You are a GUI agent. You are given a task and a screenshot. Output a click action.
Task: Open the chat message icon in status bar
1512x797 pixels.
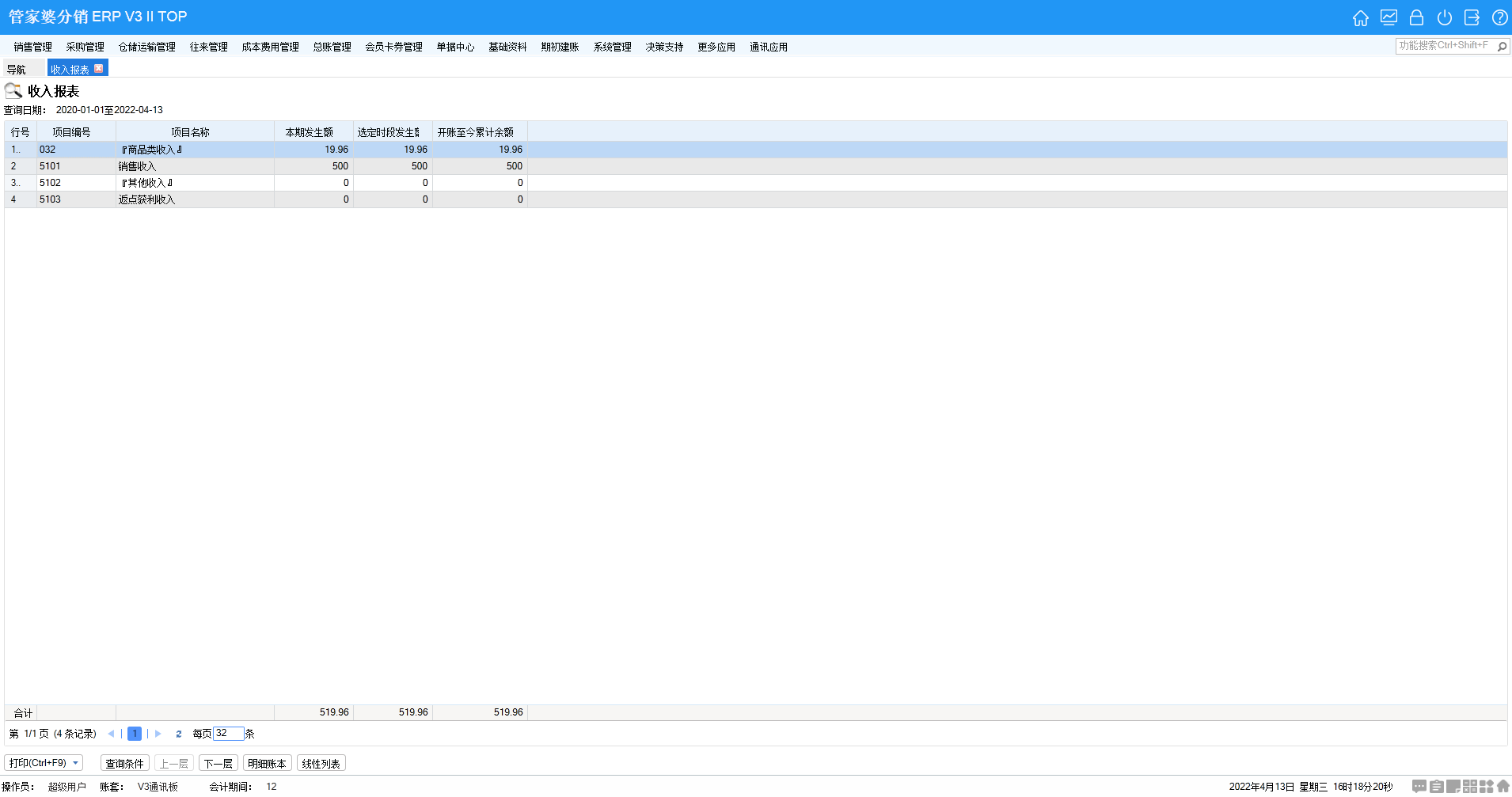point(1419,786)
